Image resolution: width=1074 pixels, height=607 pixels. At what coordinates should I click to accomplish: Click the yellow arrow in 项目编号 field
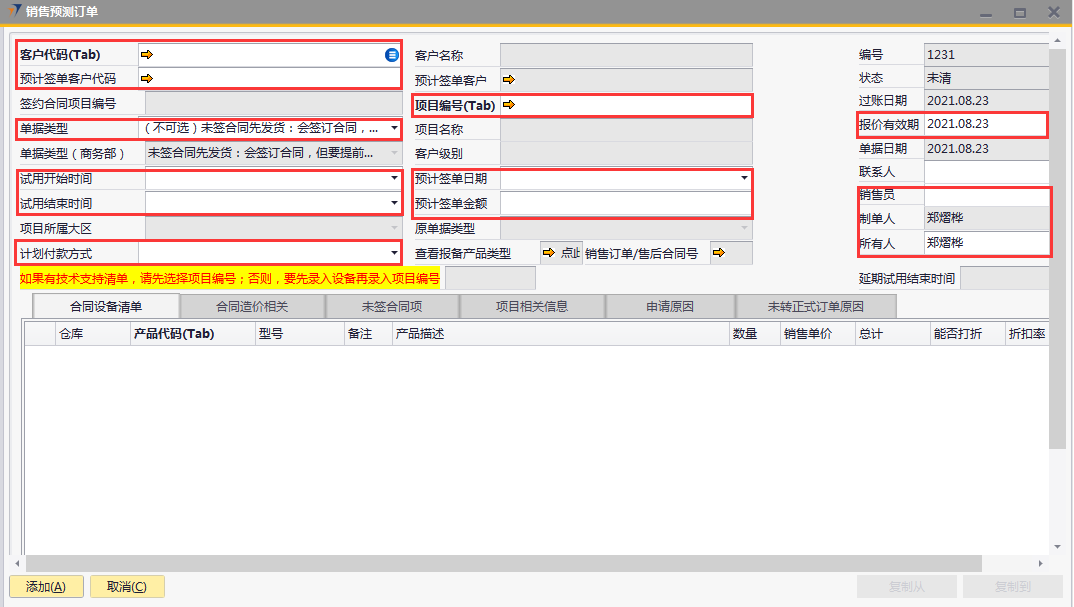[508, 105]
